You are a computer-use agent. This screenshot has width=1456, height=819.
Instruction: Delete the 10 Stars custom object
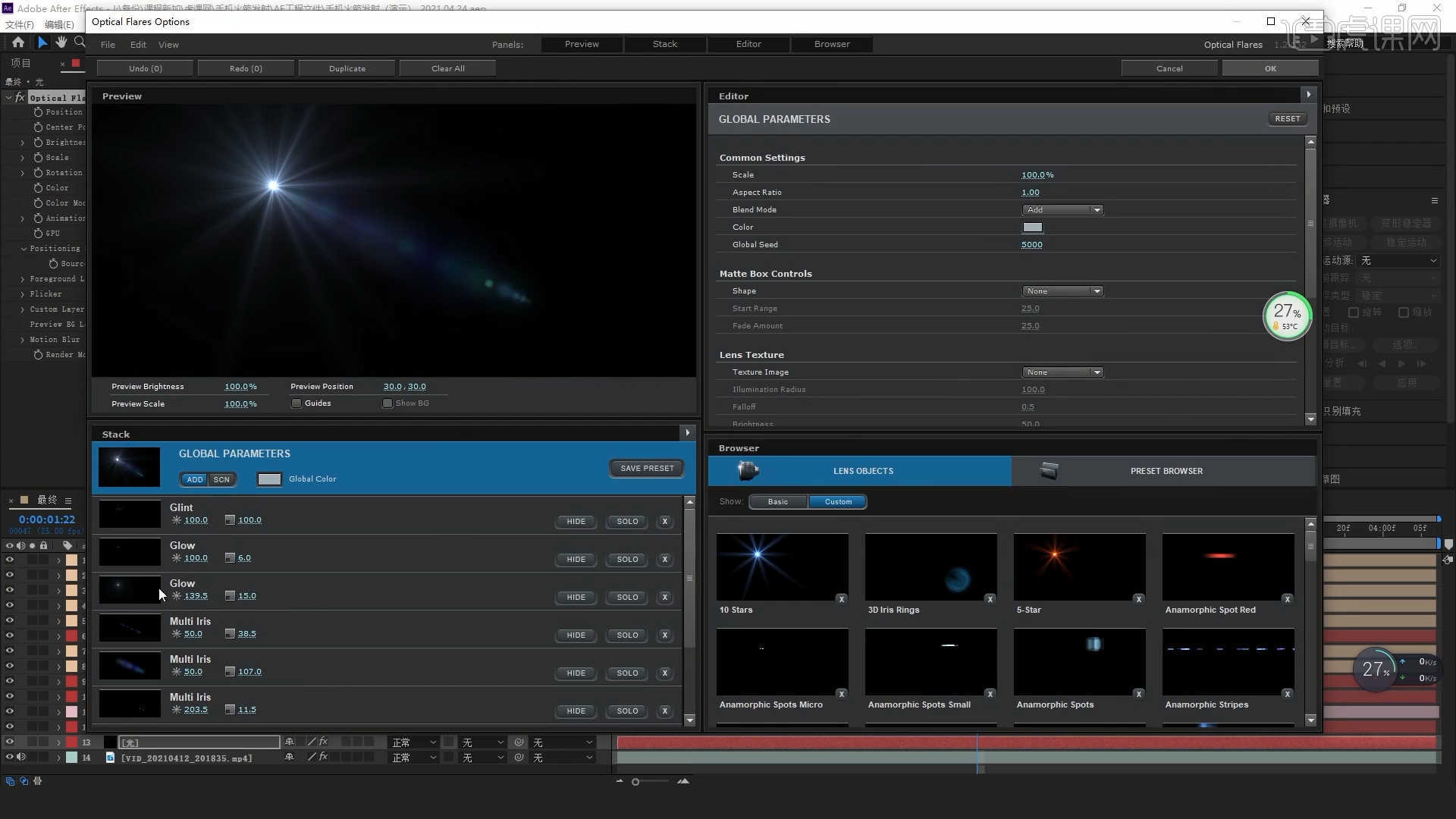point(841,599)
